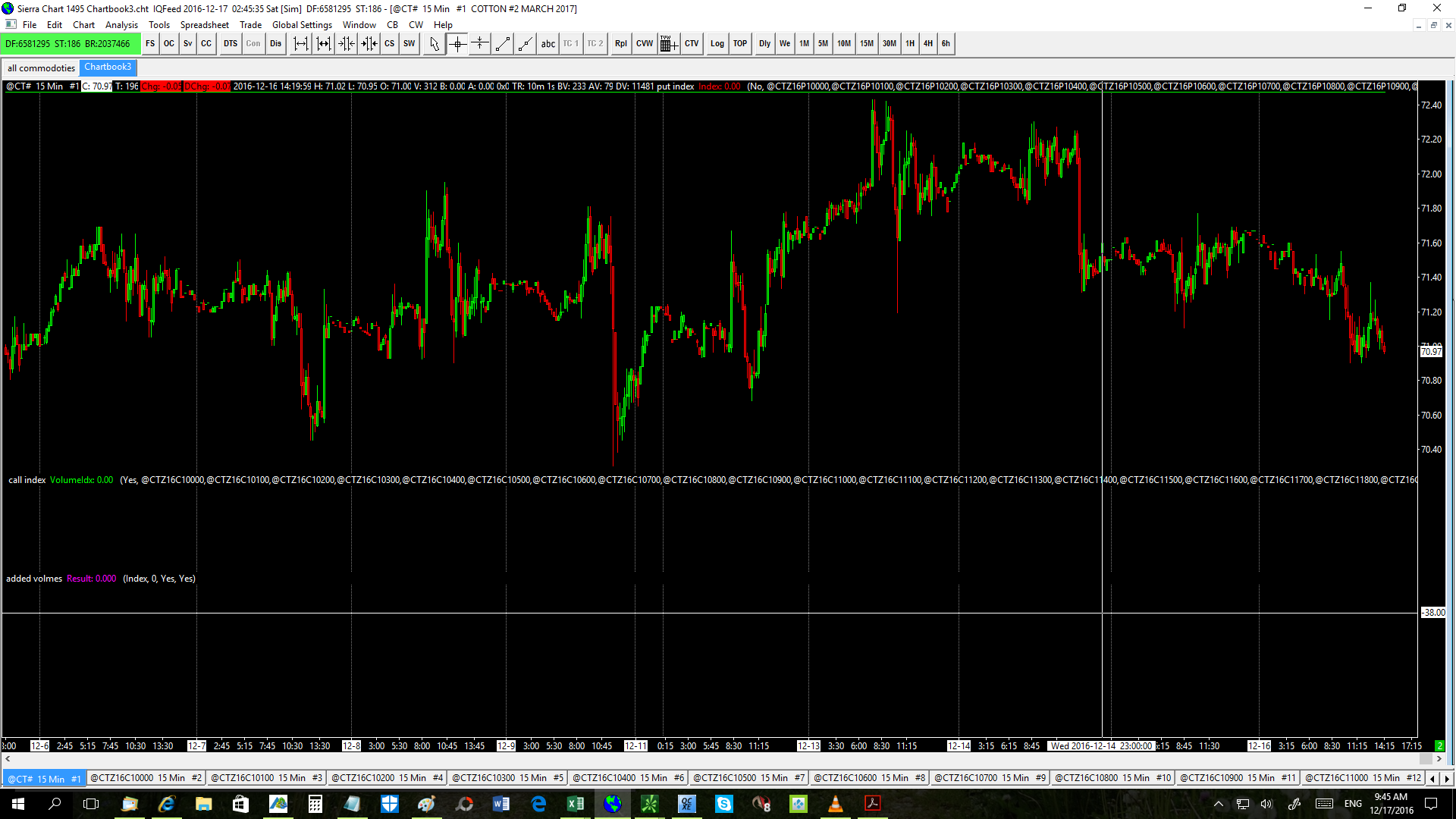
Task: Click the horizontal chart scrollbar track
Action: (682, 758)
